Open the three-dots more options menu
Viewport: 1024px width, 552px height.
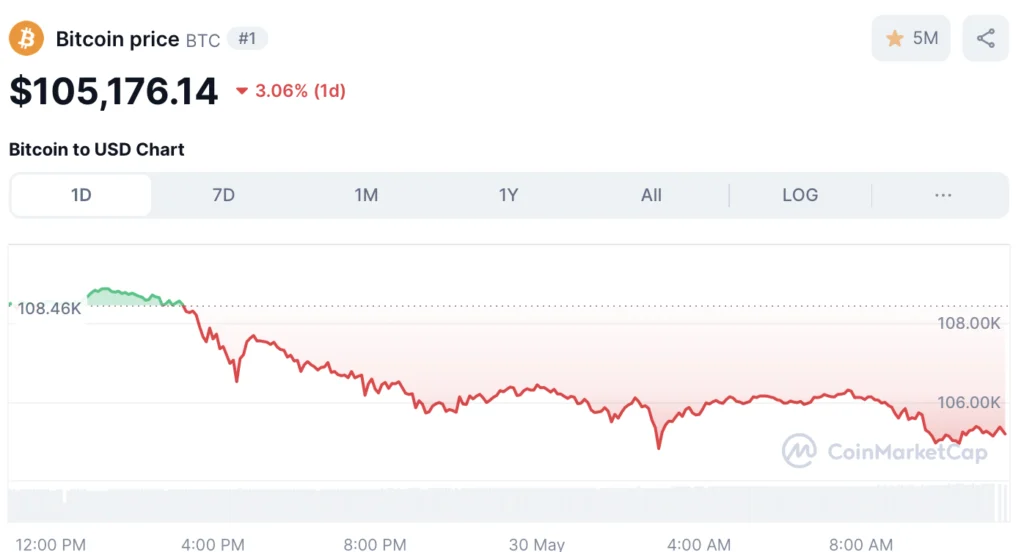(942, 195)
